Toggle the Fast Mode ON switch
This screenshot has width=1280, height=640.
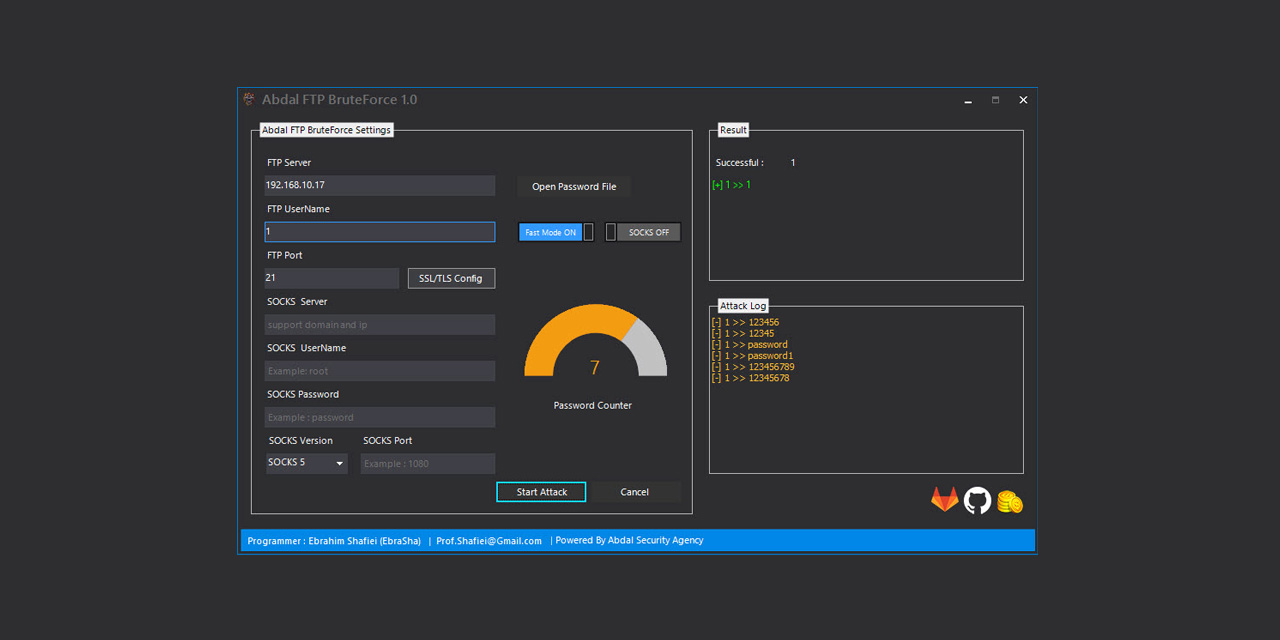tap(556, 232)
